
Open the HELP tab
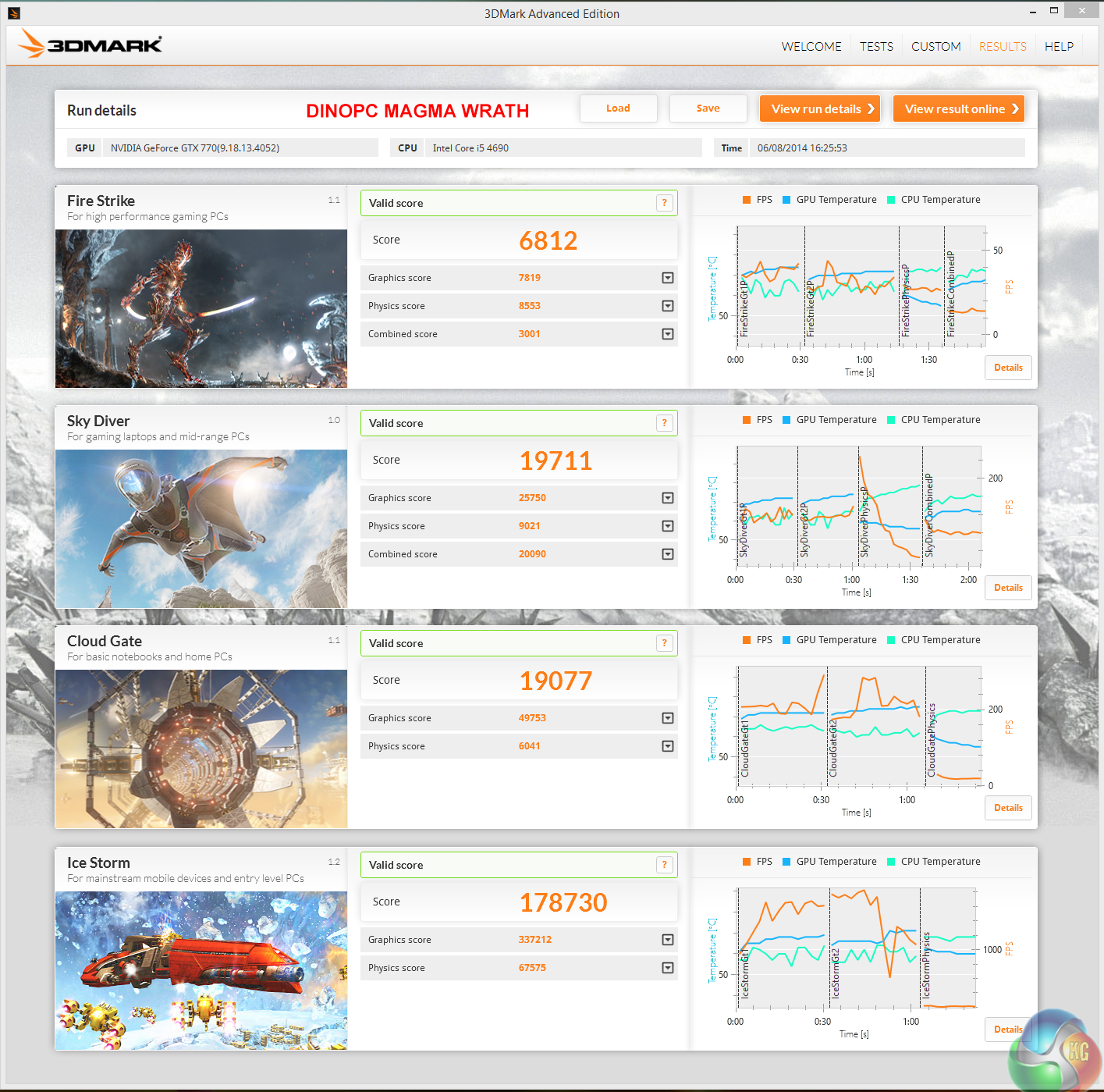[1059, 47]
